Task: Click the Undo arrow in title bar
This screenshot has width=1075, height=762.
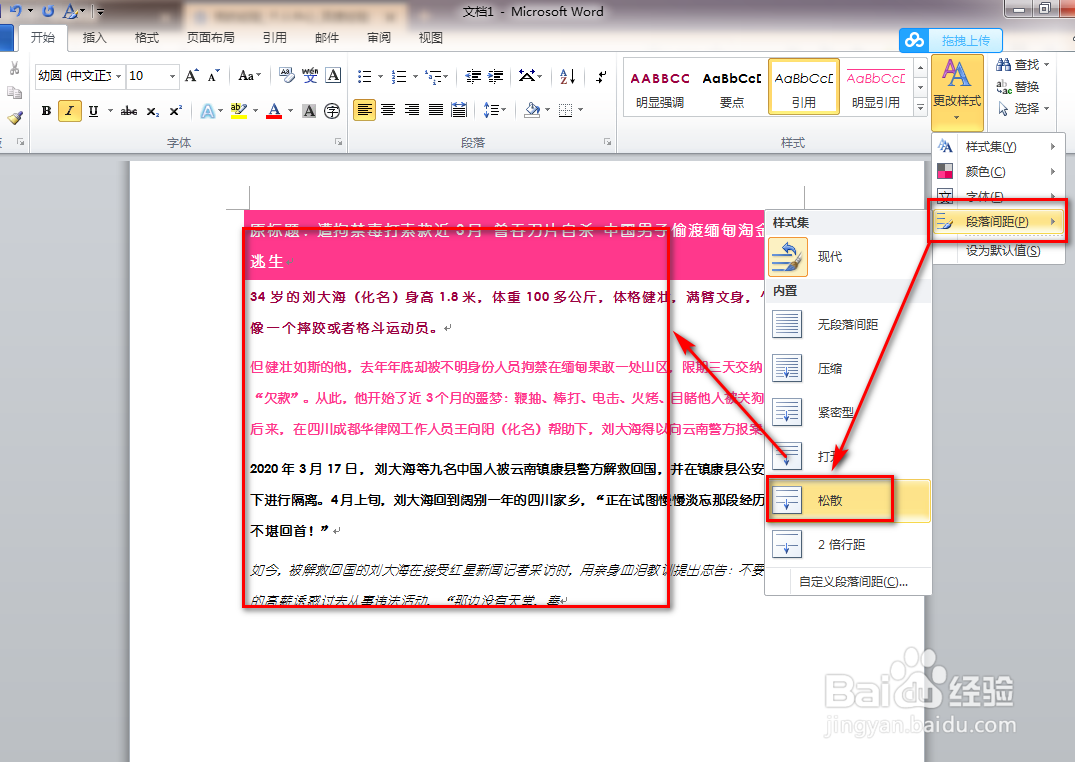Action: pos(16,11)
